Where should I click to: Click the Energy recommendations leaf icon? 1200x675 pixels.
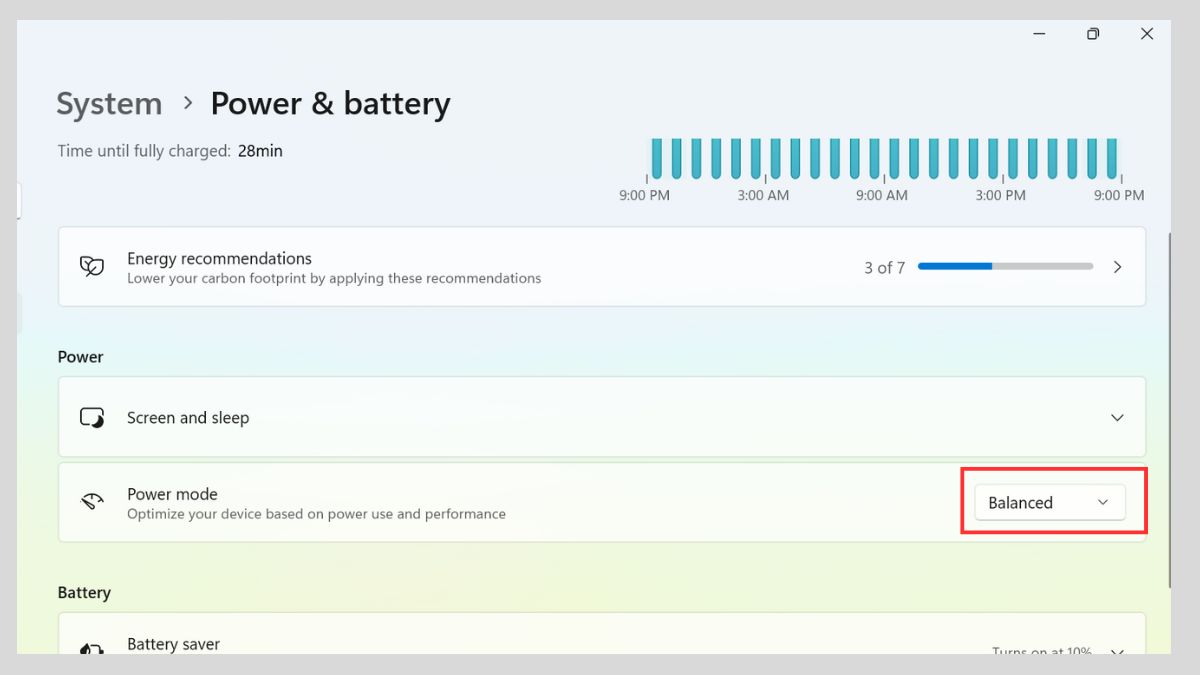pyautogui.click(x=92, y=267)
